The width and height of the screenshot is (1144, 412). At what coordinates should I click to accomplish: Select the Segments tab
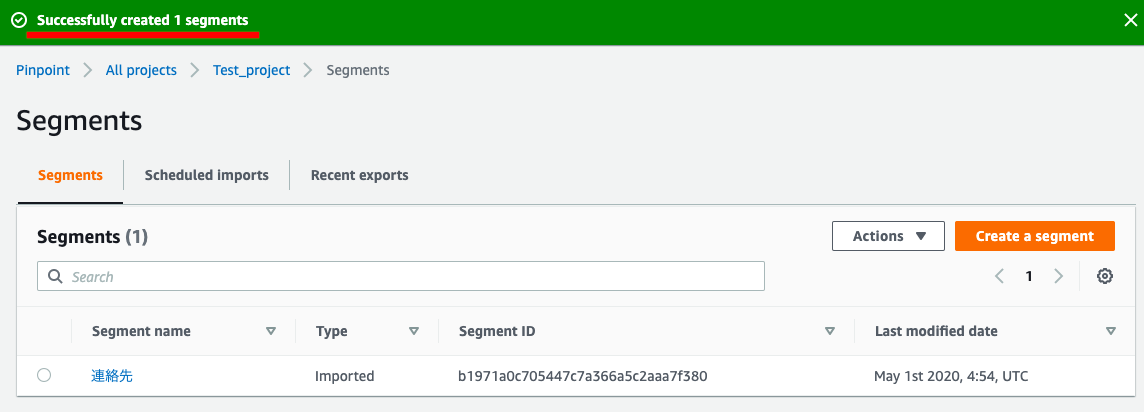[x=70, y=175]
